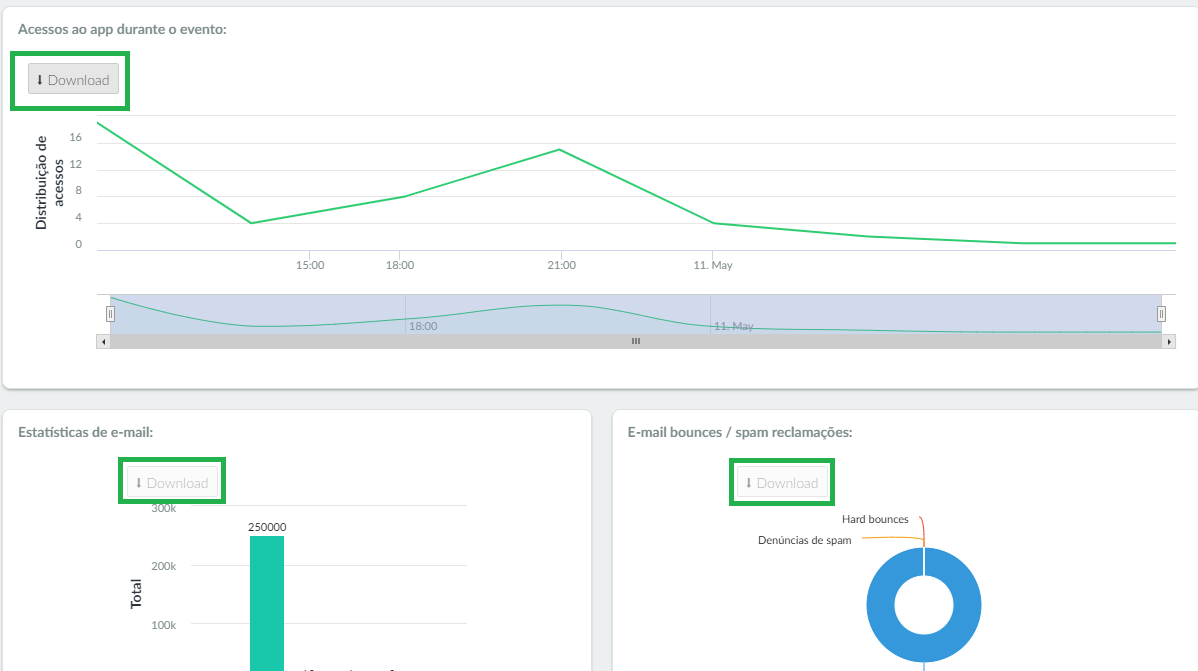Screen dimensions: 1198x671
Task: Click the navigator scrollbar thumb grip
Action: click(x=636, y=342)
